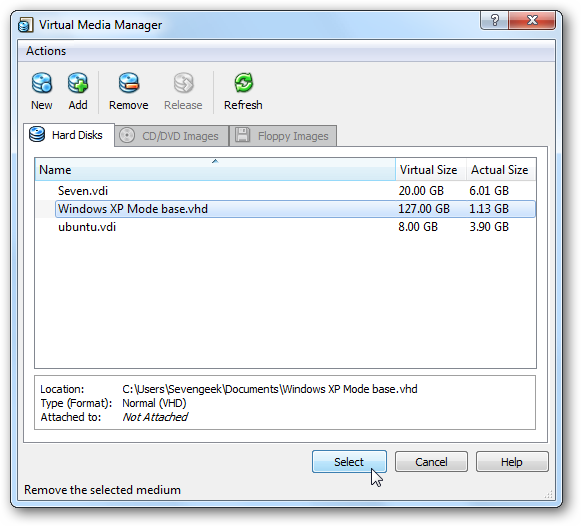581x526 pixels.
Task: Select the ubuntu.vdi disk row
Action: click(x=285, y=227)
